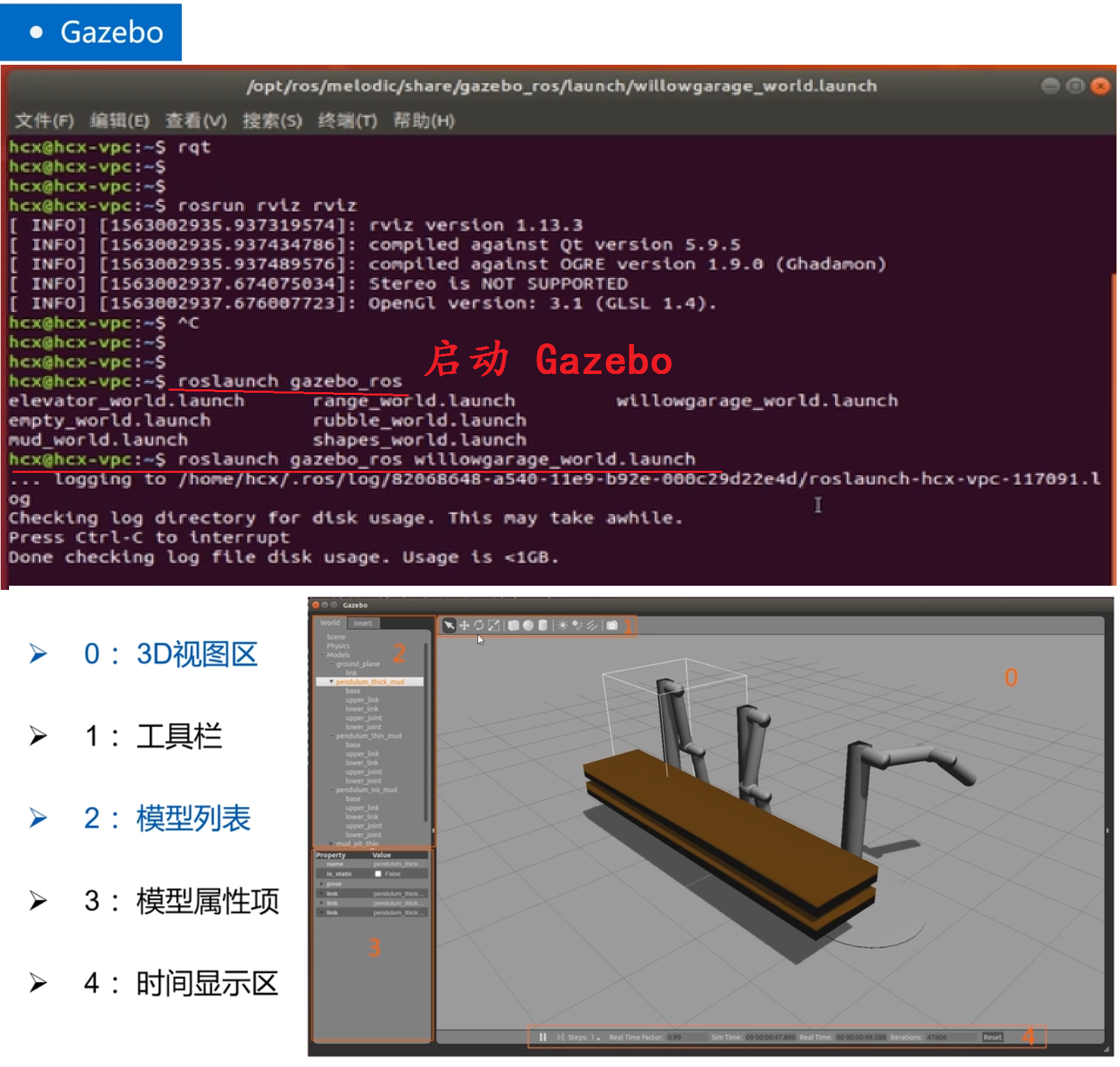Insert a box shape from the Gazebo toolbar
1120x1067 pixels.
(513, 625)
